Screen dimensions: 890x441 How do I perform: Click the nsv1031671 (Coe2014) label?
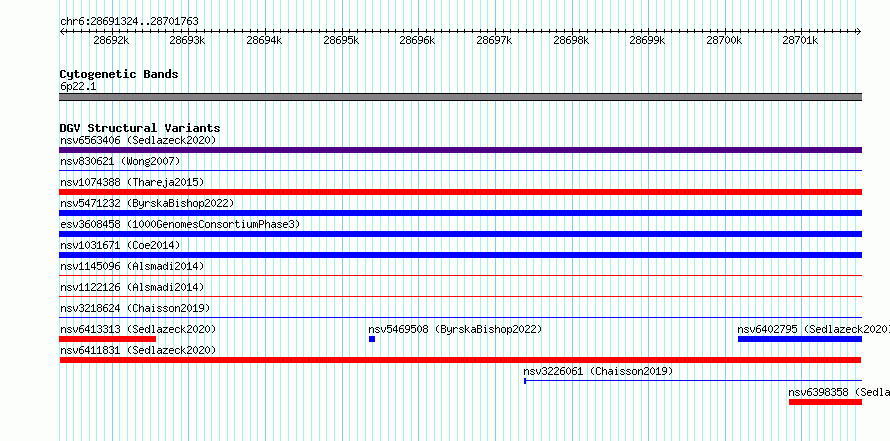coord(120,245)
